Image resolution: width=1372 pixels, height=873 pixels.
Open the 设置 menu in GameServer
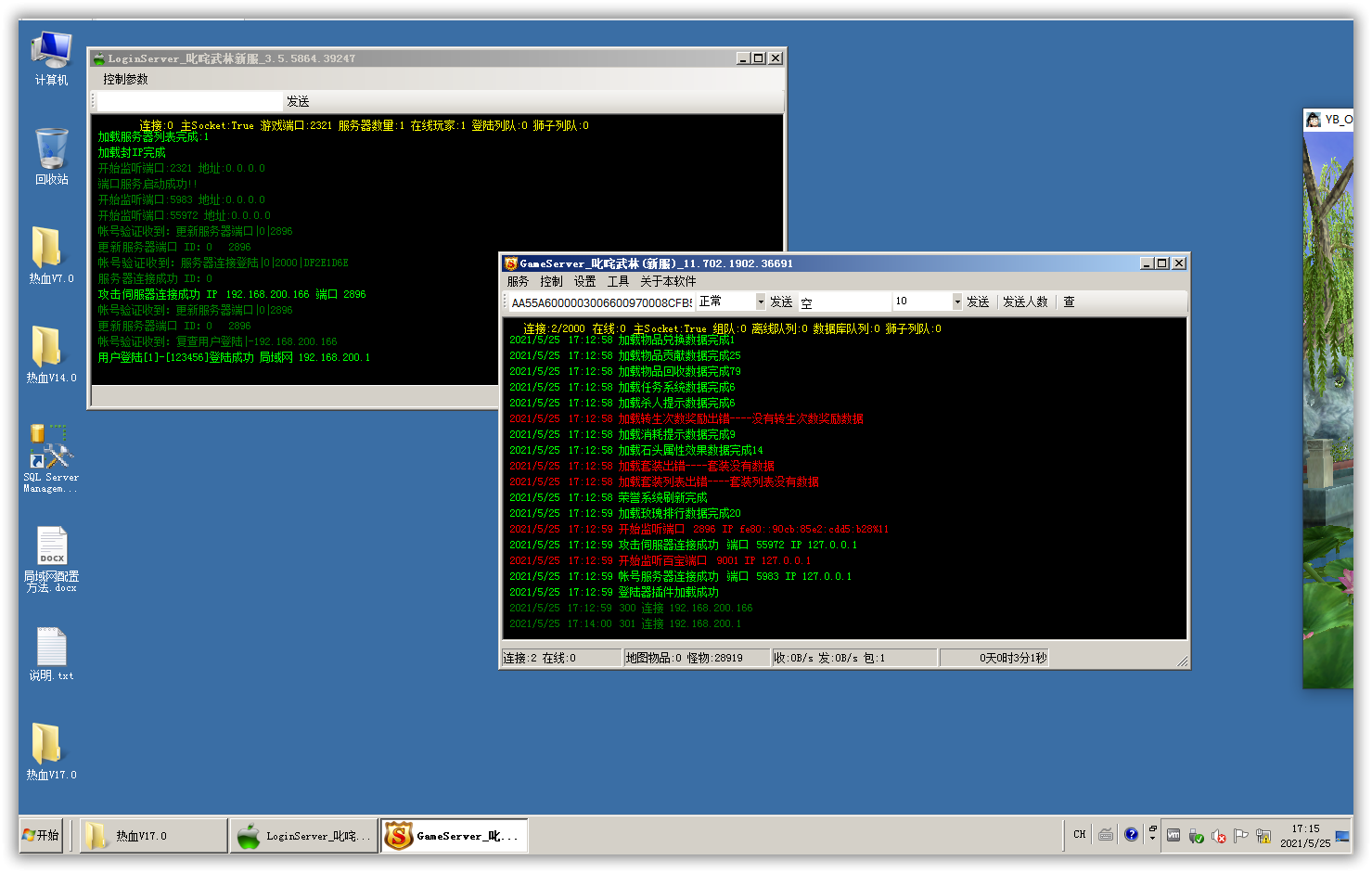[584, 281]
